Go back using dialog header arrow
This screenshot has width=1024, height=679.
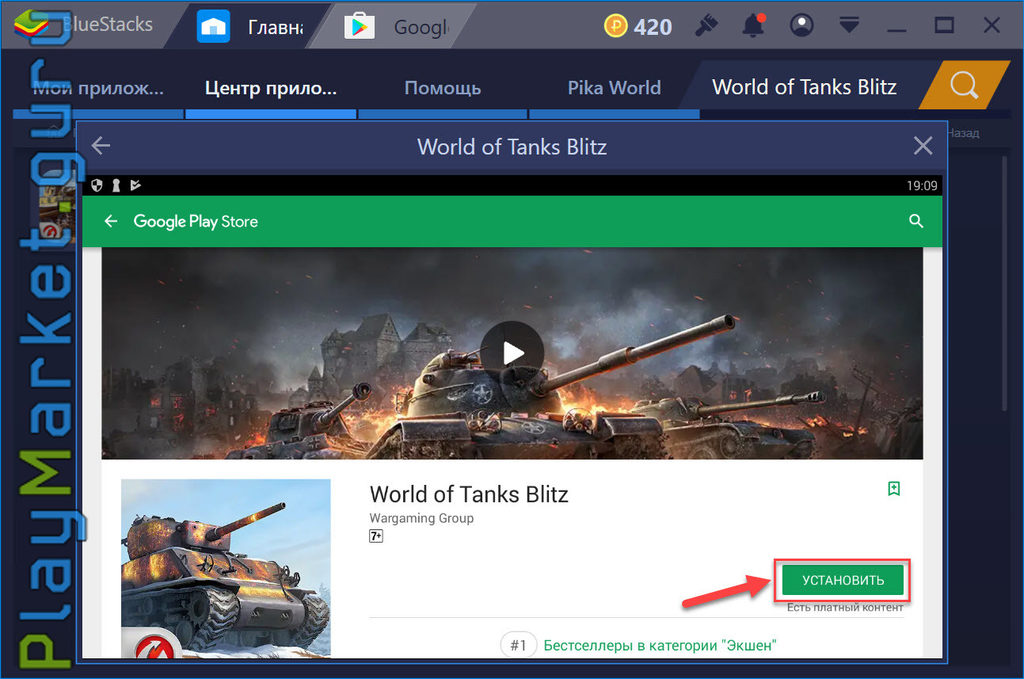point(101,146)
